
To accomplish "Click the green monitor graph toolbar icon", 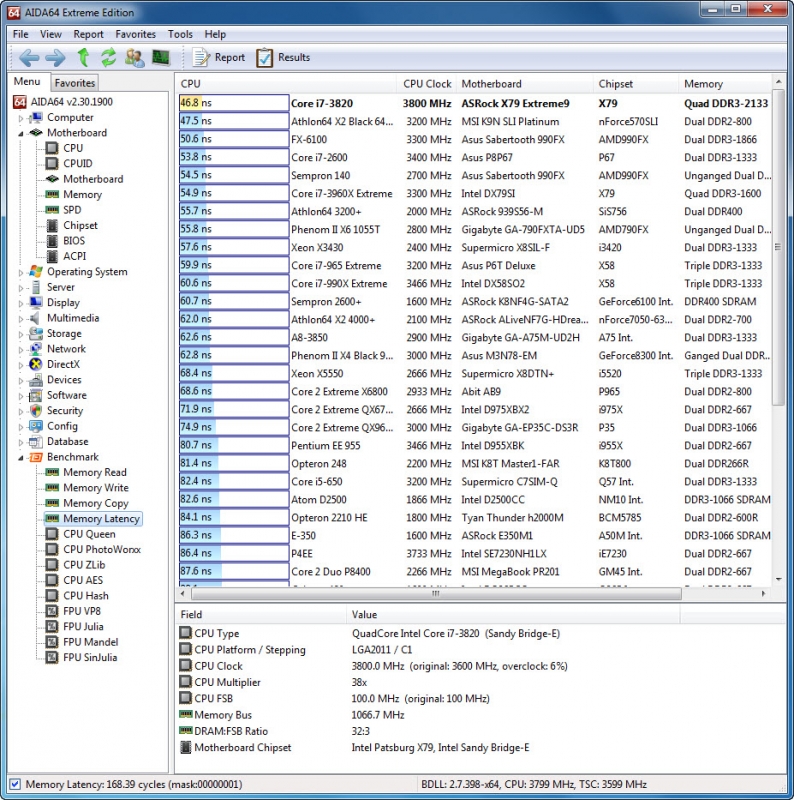I will [161, 57].
